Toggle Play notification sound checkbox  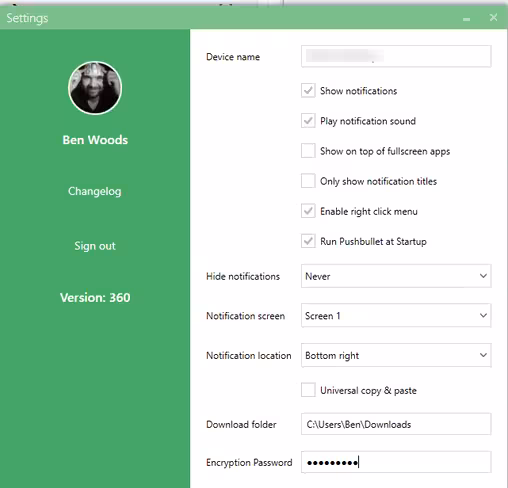(308, 121)
